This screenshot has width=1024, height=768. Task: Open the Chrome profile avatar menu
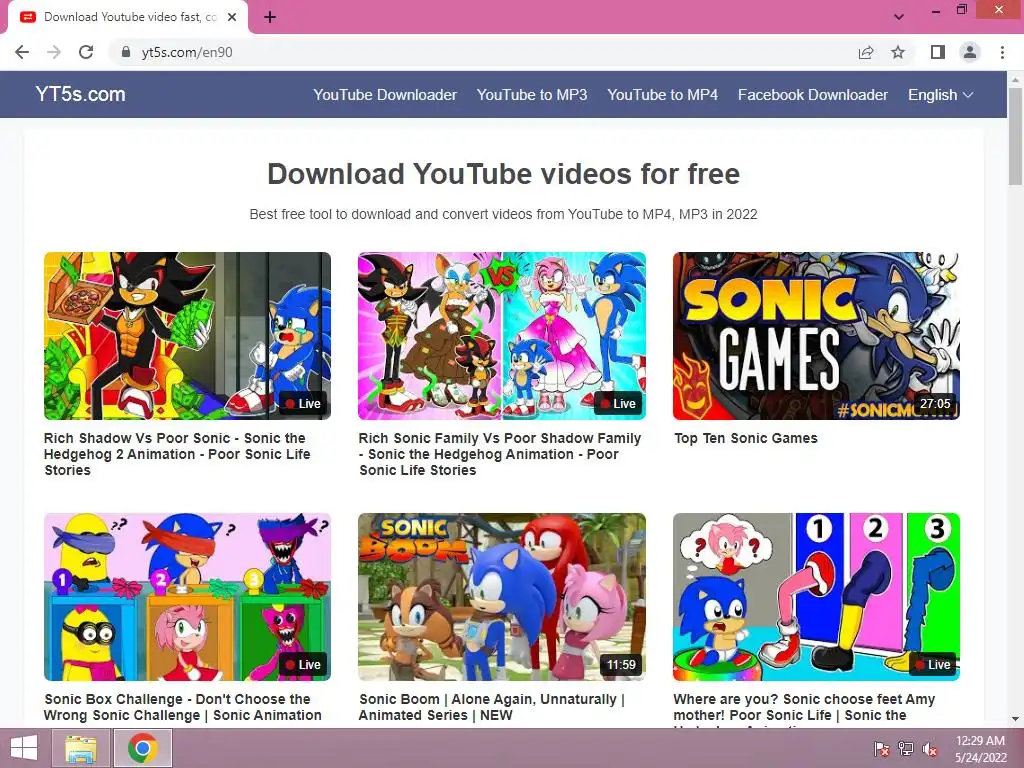pyautogui.click(x=970, y=52)
